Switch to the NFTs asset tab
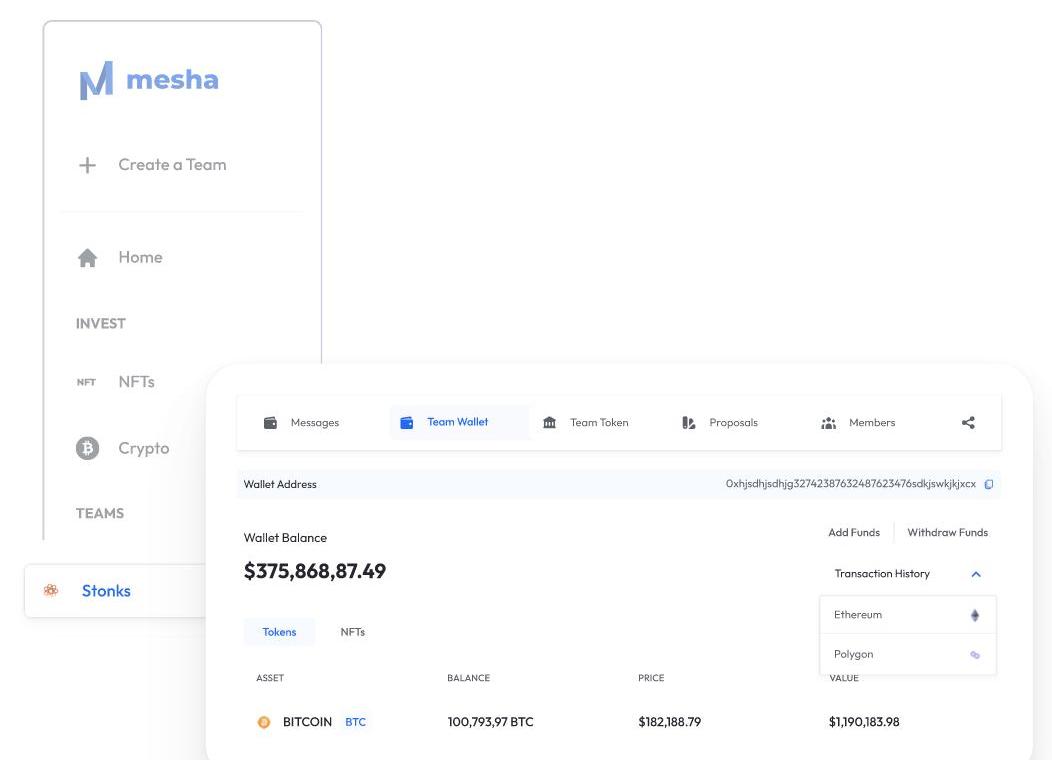 tap(352, 632)
